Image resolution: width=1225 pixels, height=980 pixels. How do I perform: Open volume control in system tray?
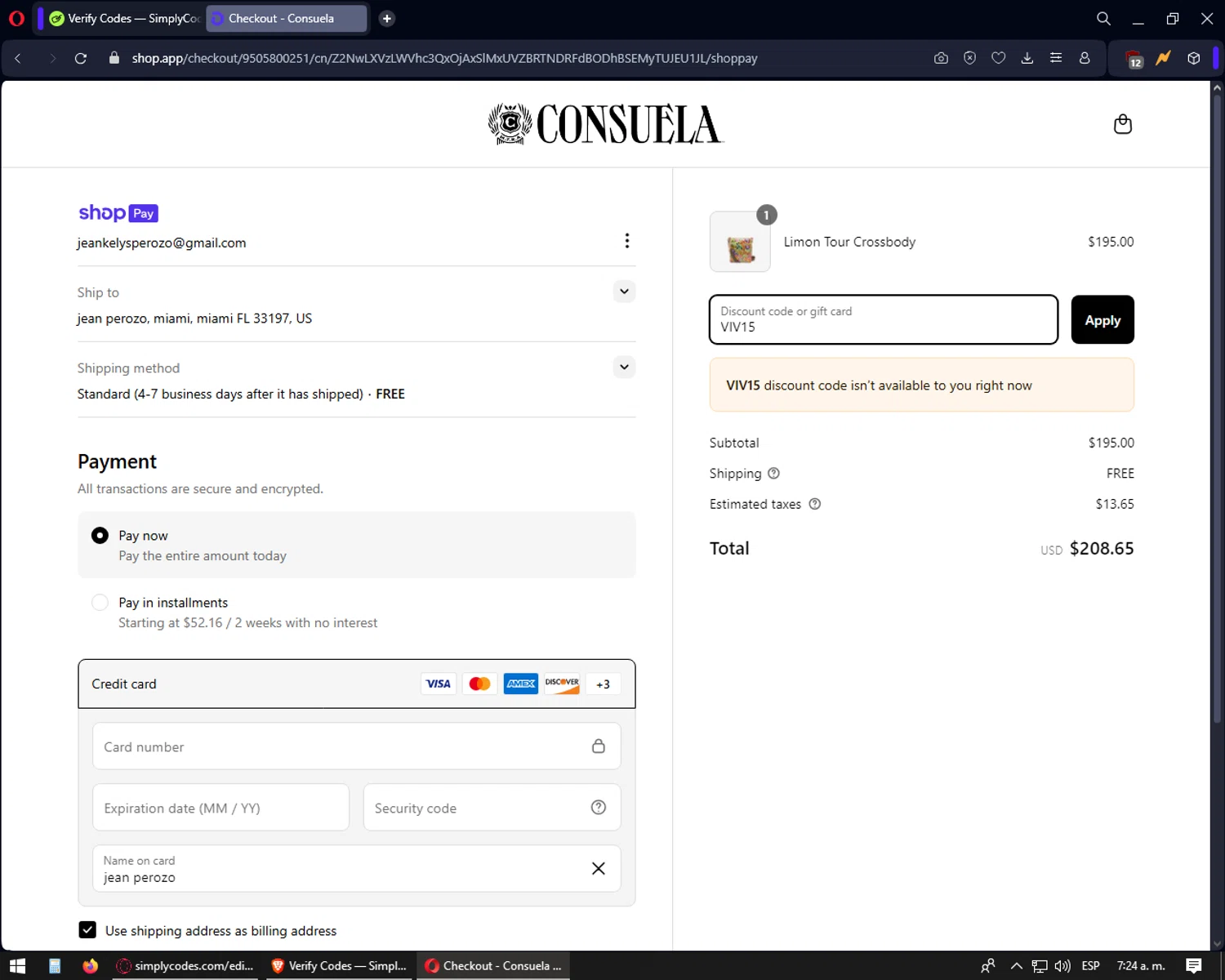(1062, 966)
